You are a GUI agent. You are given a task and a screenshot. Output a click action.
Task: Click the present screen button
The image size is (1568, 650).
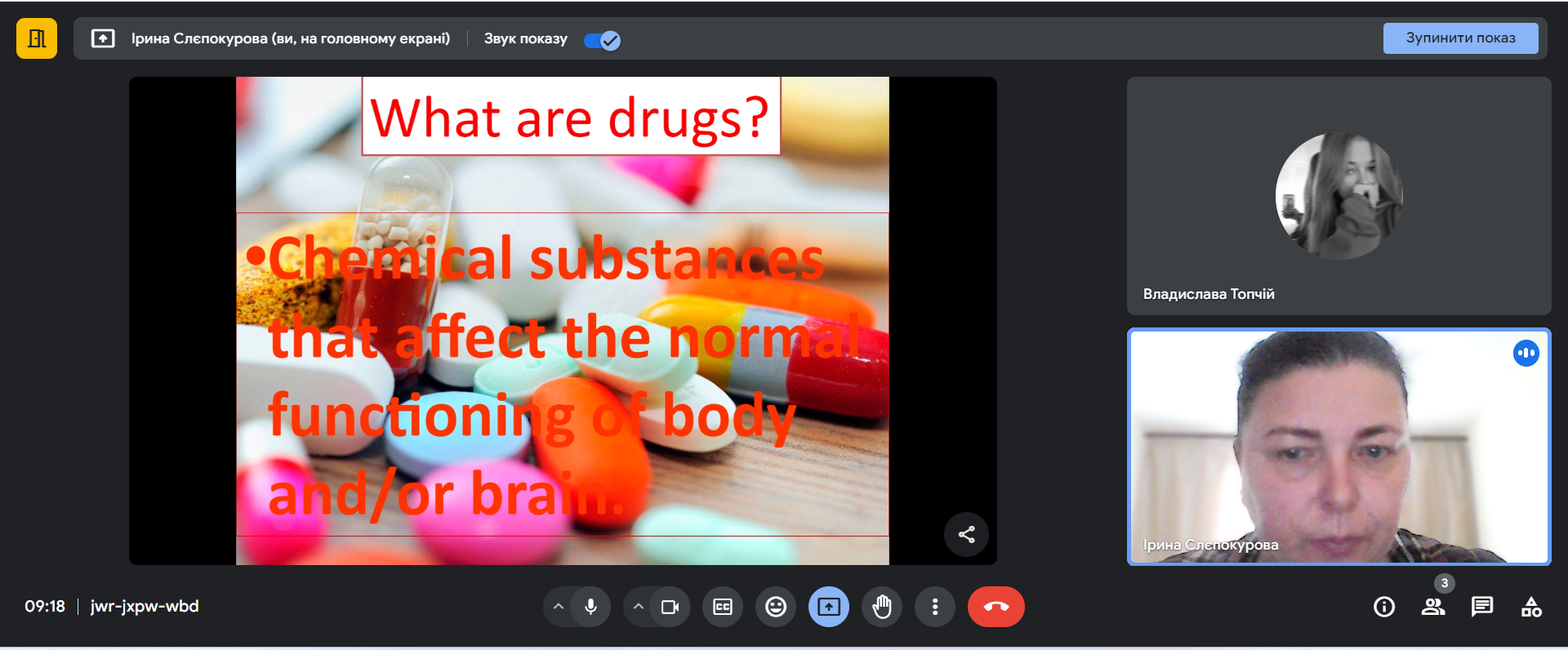[829, 607]
